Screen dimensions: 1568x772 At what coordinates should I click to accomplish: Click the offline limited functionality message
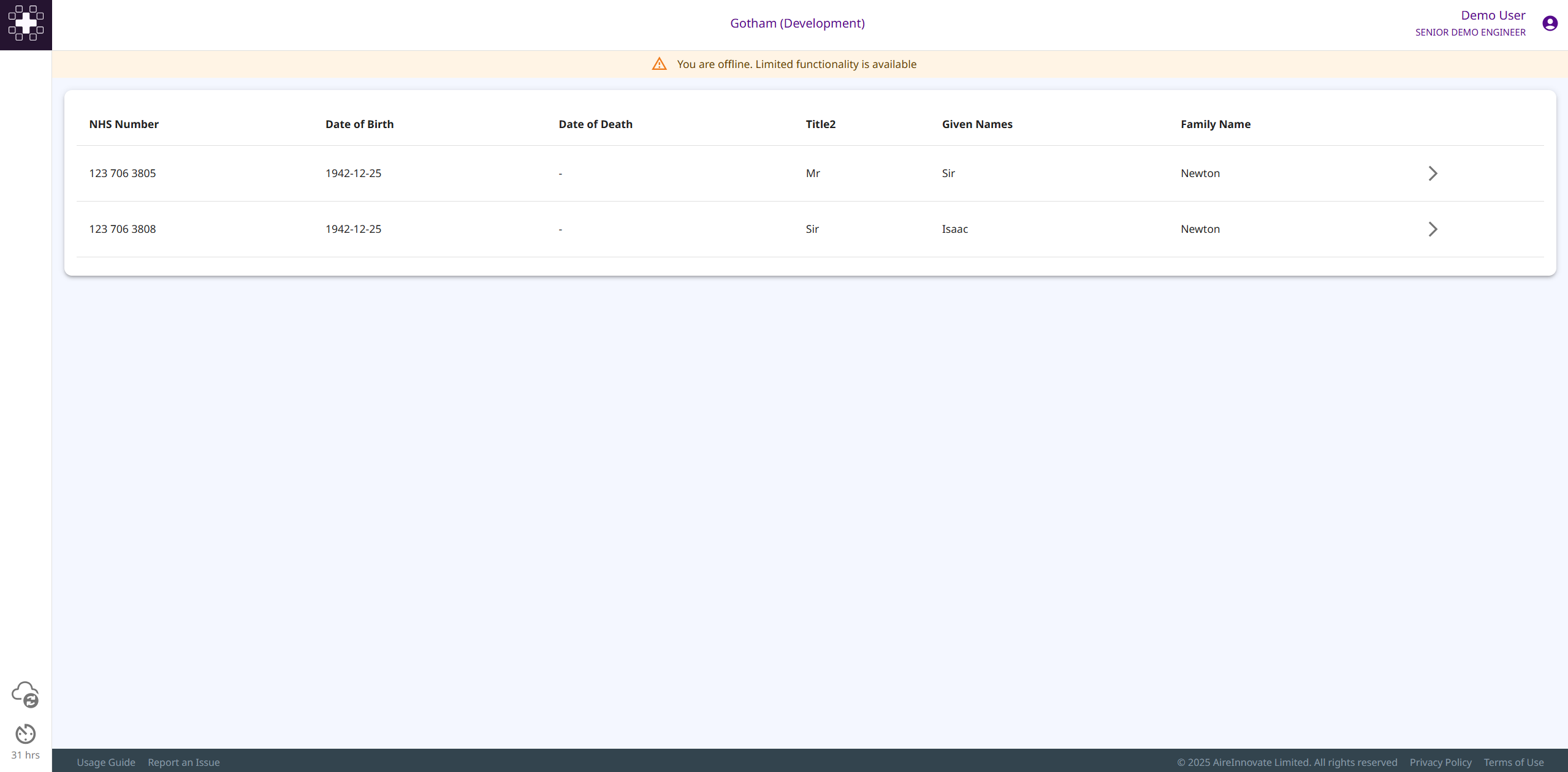796,64
